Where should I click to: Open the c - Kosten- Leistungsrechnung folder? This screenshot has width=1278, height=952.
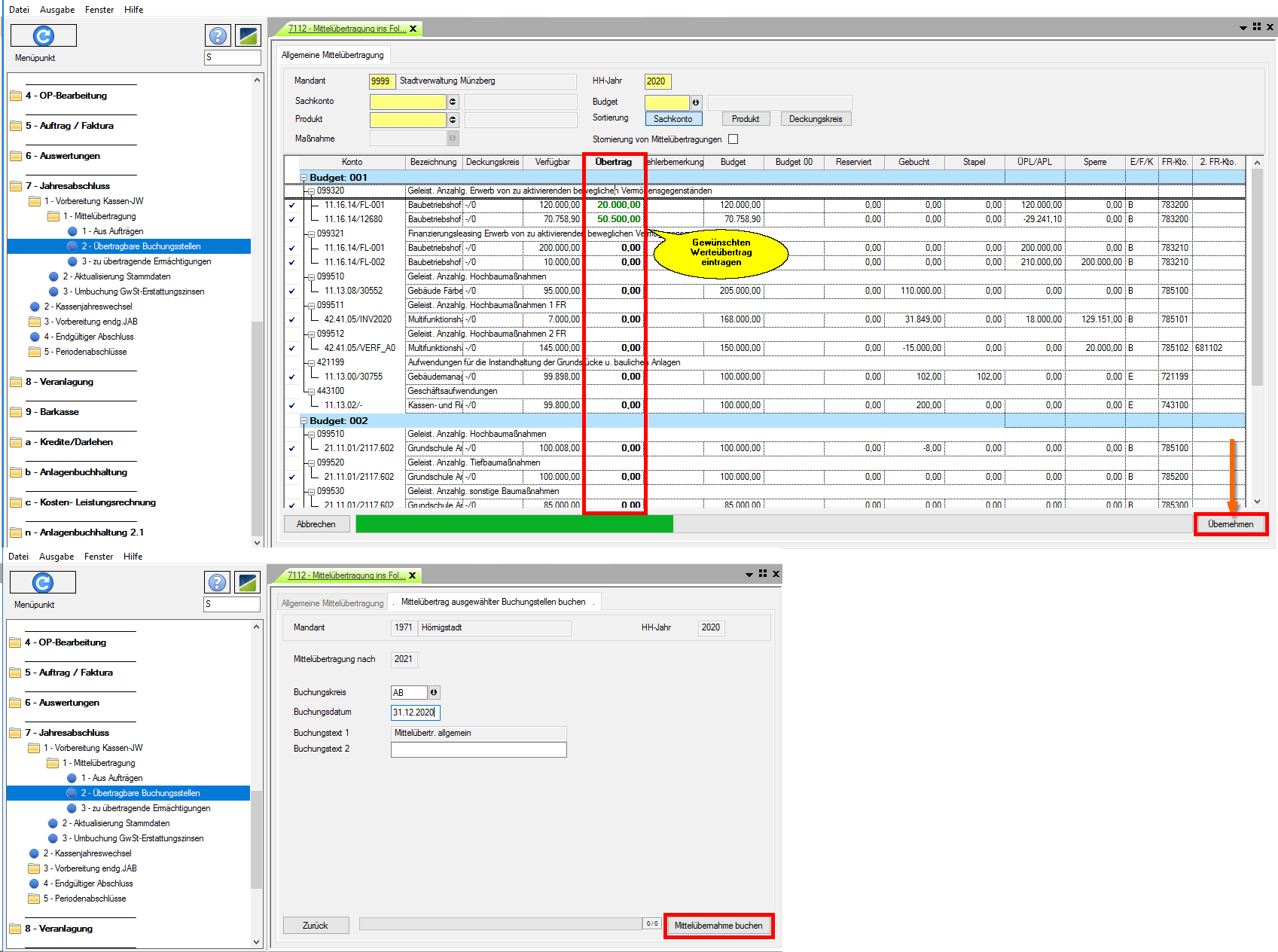pyautogui.click(x=89, y=502)
